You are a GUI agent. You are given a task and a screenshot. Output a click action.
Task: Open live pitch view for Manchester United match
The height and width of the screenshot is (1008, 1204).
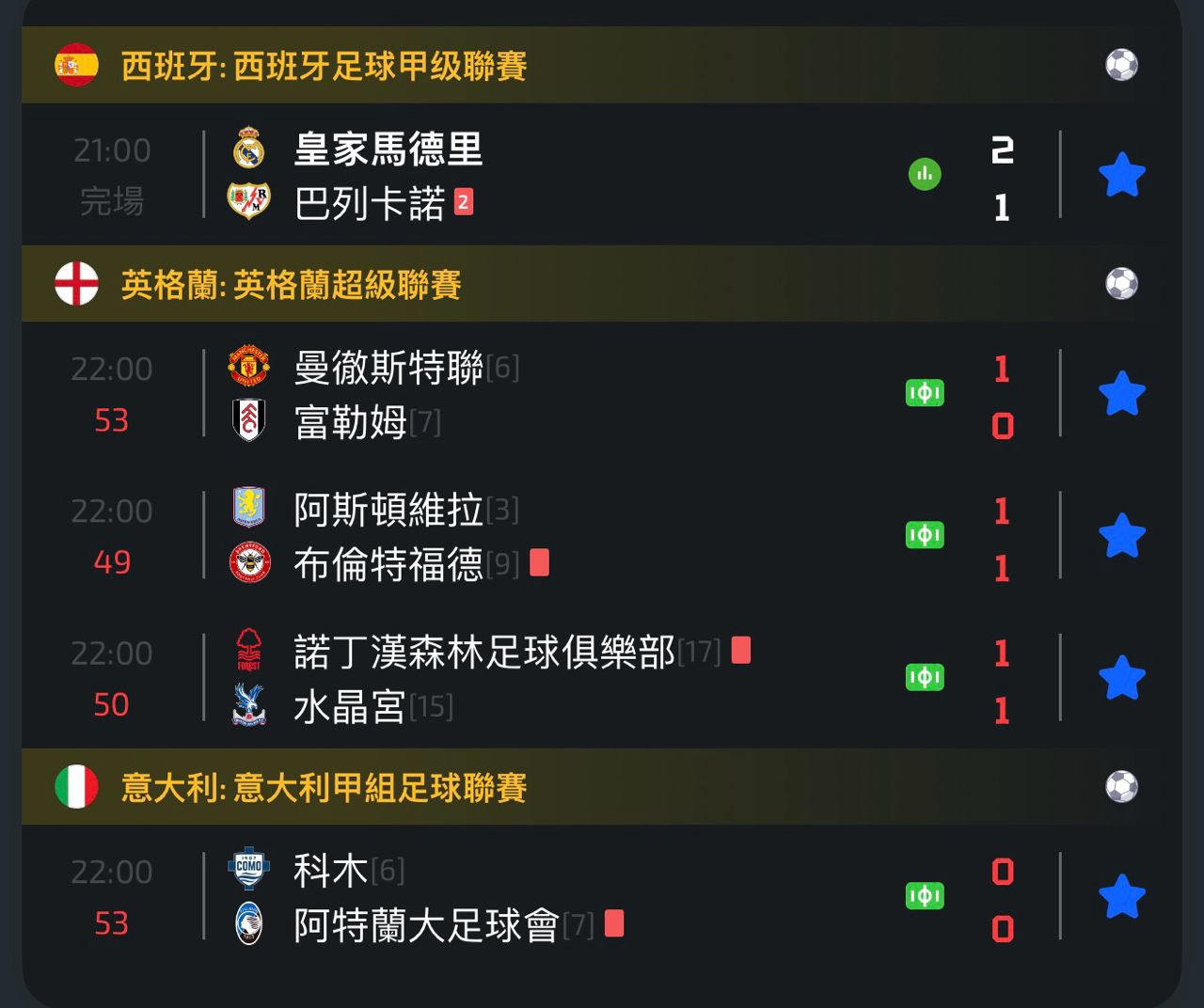(x=925, y=393)
